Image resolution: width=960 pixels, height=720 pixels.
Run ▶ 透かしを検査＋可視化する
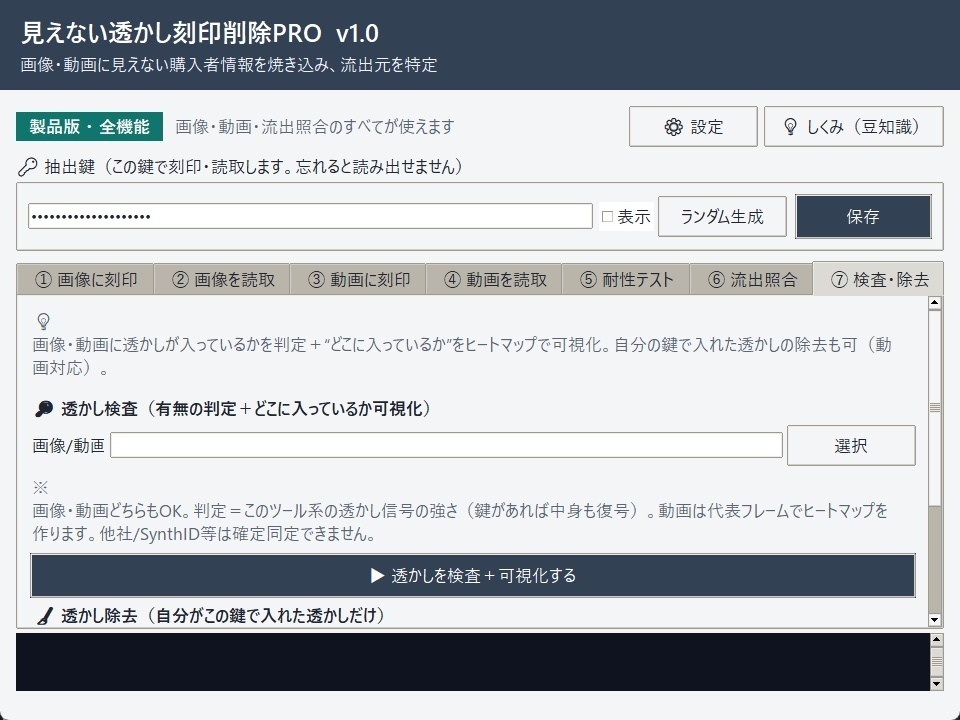[x=473, y=576]
